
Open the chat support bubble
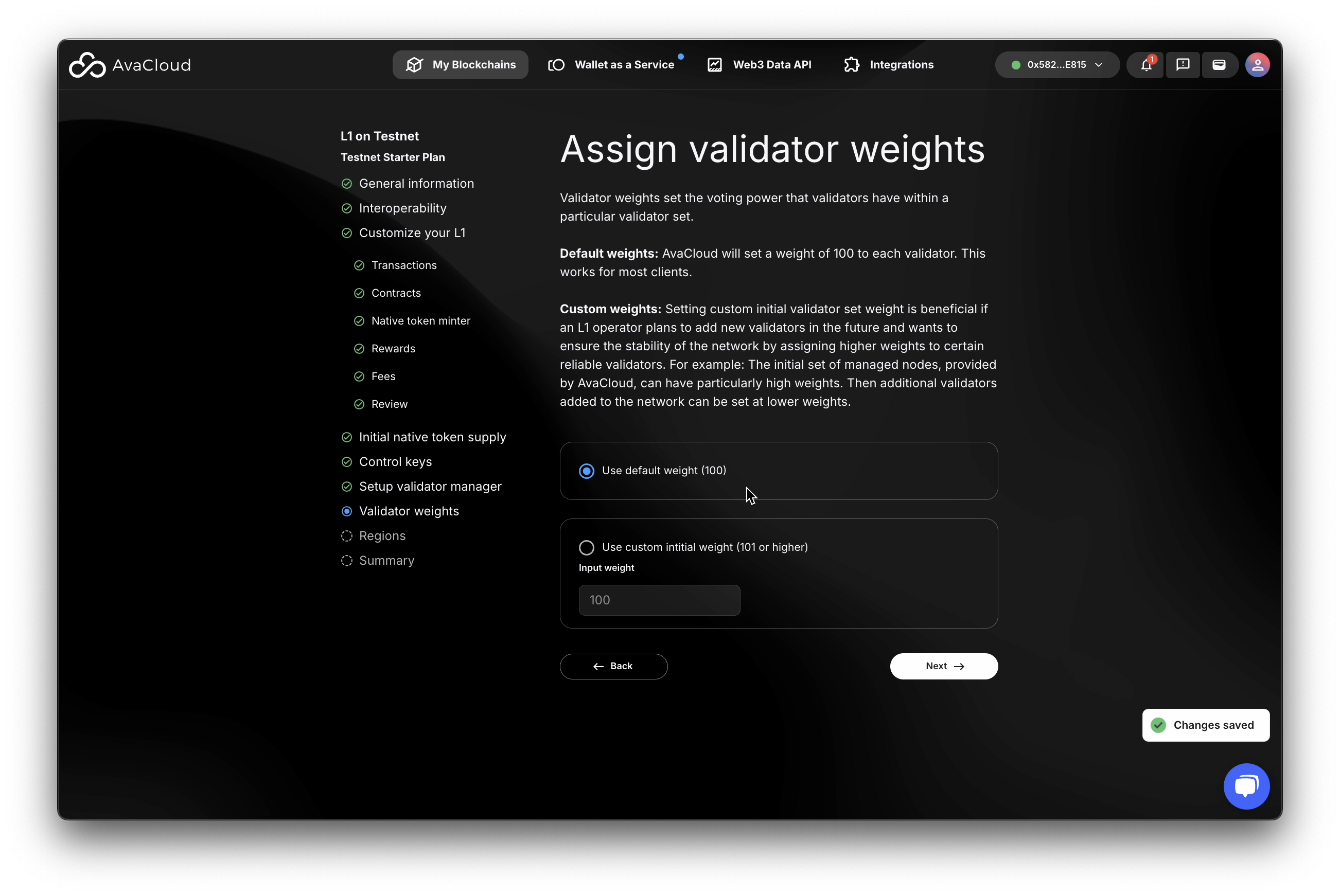tap(1246, 786)
